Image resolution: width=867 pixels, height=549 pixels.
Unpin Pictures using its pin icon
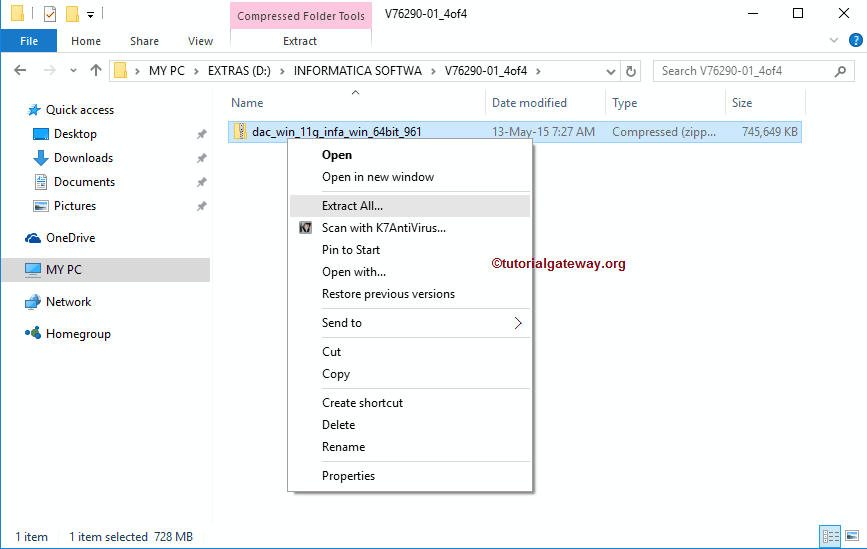pos(202,206)
